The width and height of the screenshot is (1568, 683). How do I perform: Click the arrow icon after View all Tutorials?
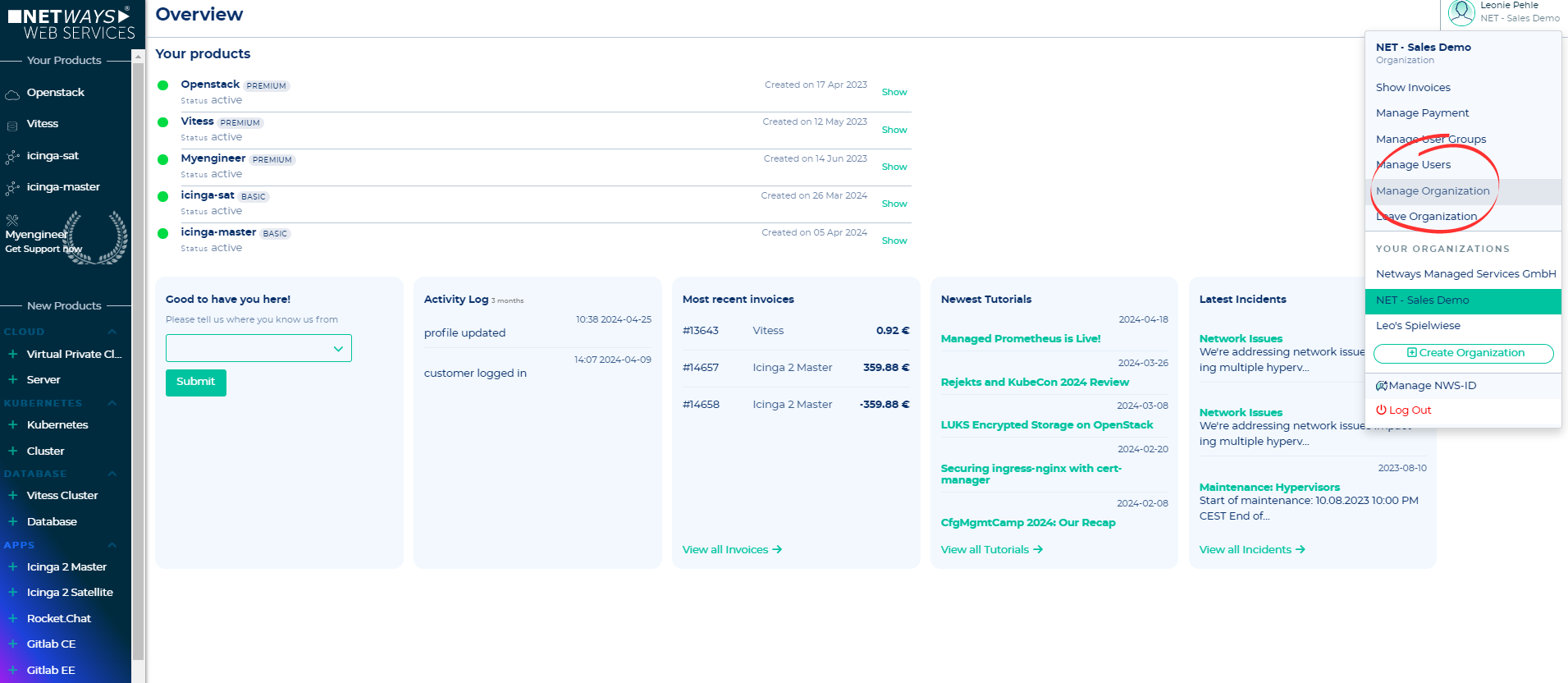pos(1038,549)
